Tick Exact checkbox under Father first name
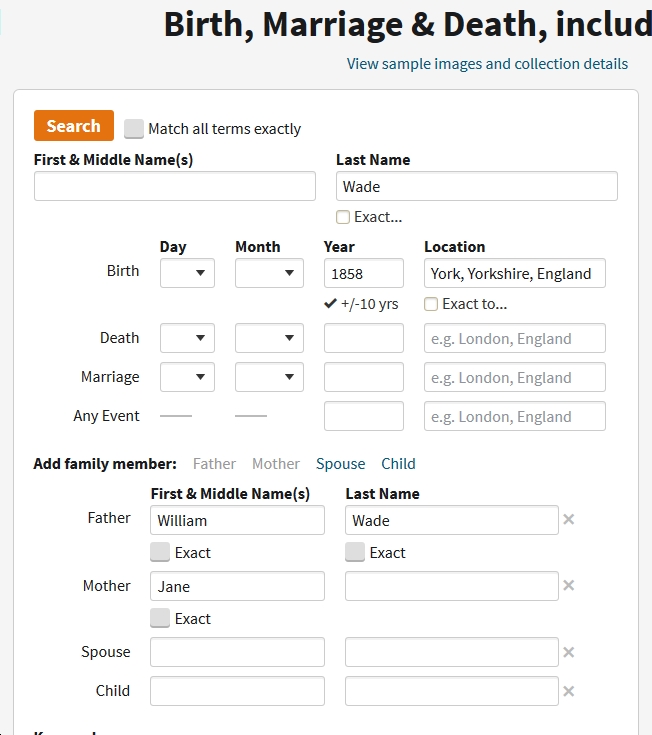This screenshot has width=652, height=735. [x=160, y=552]
